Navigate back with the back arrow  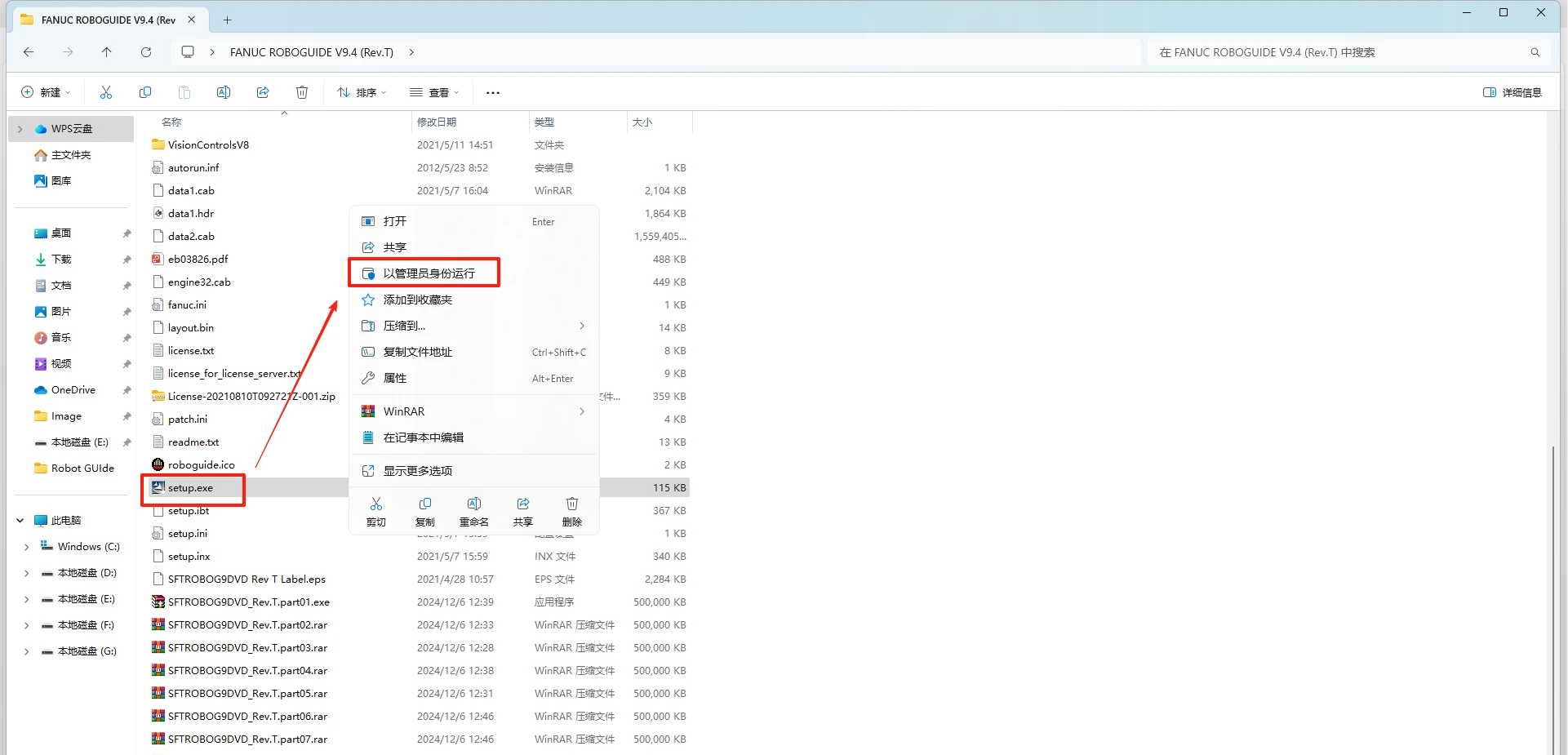pos(29,51)
